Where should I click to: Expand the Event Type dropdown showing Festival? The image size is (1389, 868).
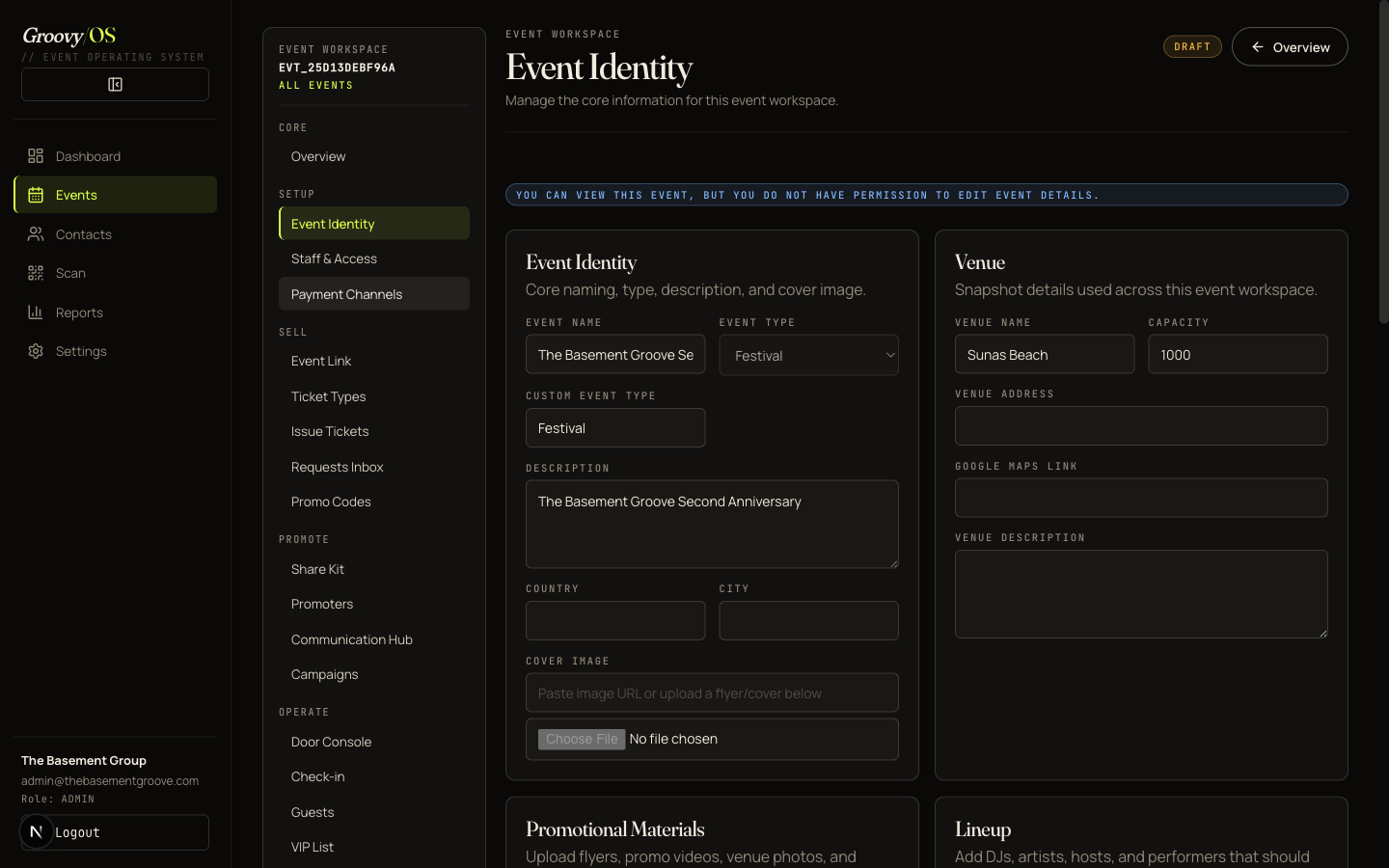click(808, 355)
